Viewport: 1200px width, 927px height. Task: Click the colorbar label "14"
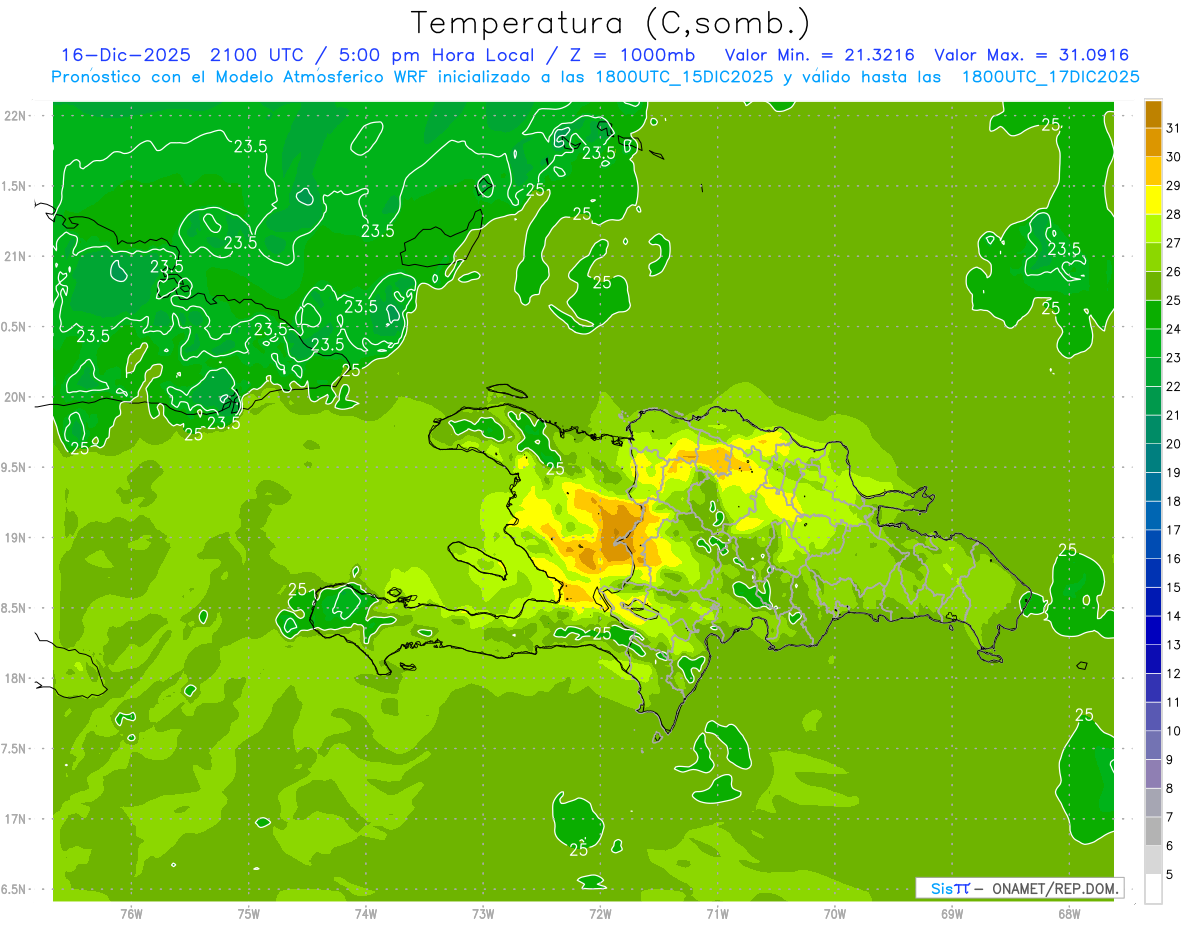[1173, 616]
